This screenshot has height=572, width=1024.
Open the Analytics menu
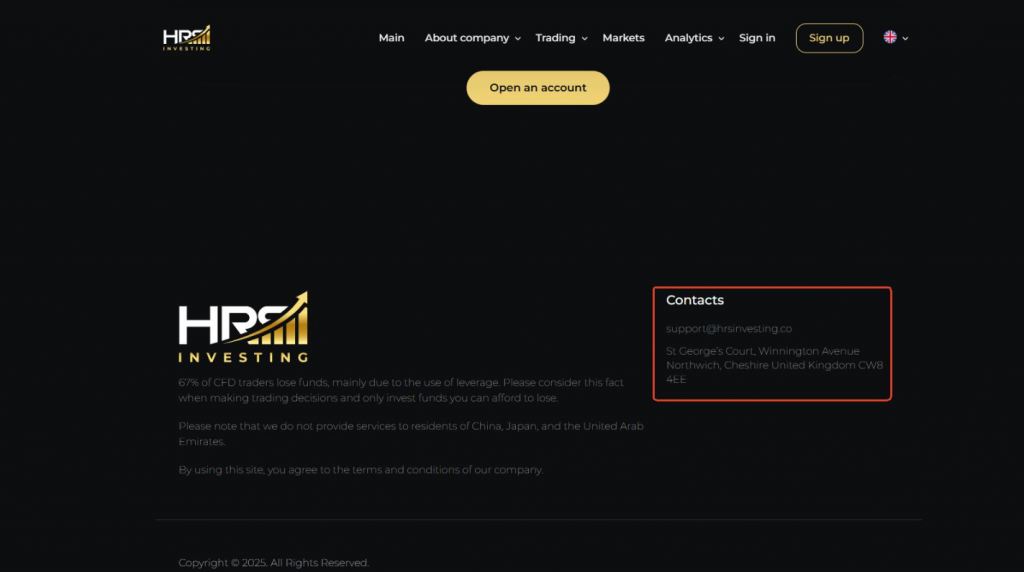[688, 38]
